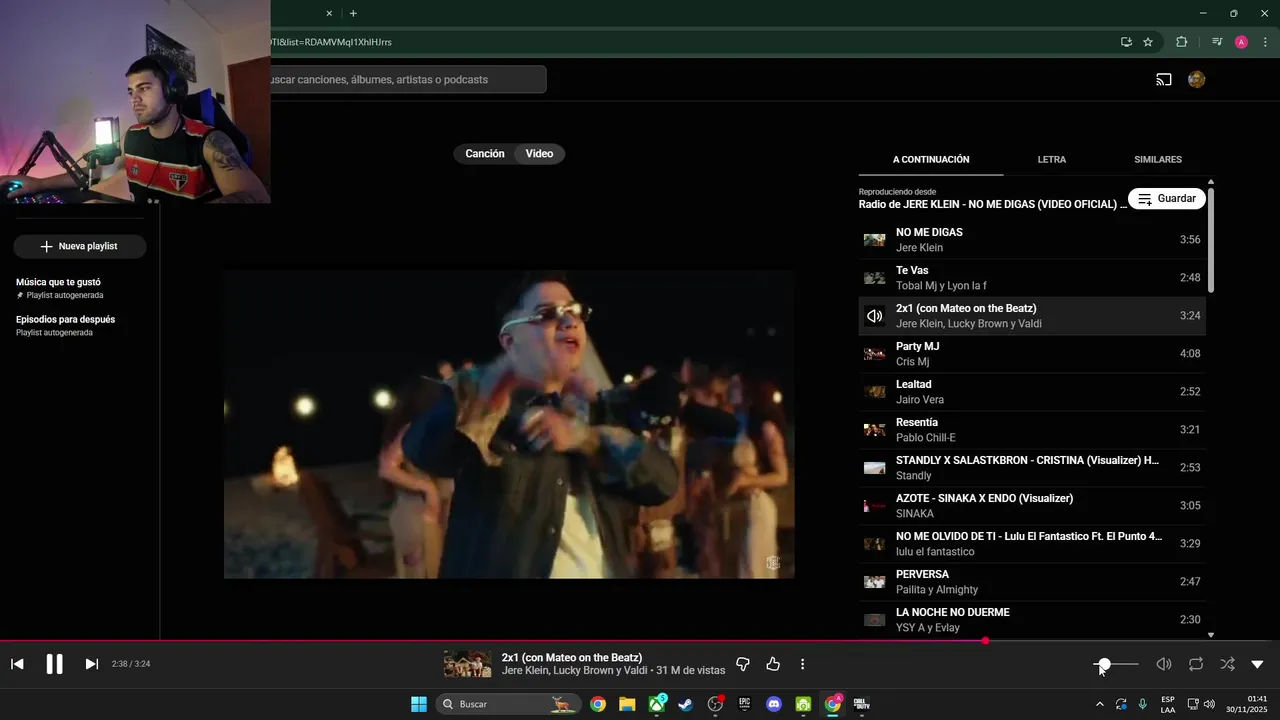Open the player three-dot options menu
1280x720 pixels.
pos(802,664)
